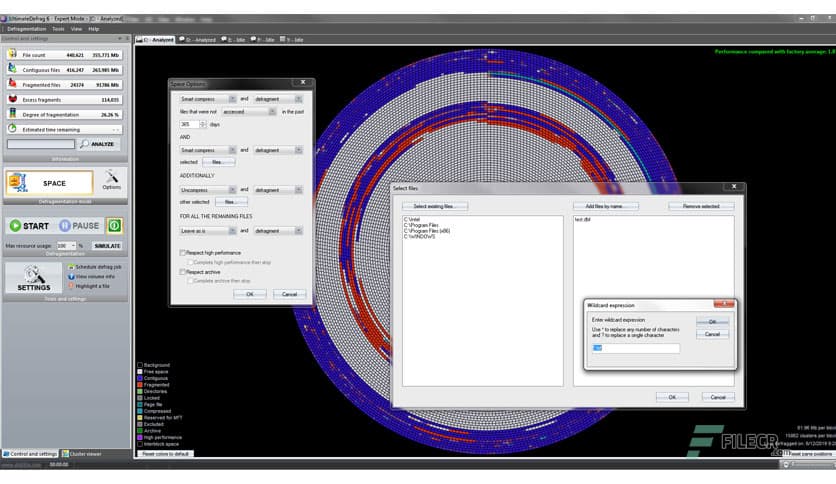This screenshot has width=836, height=484.
Task: Click the empty field left of ANALYZE
Action: tap(41, 144)
